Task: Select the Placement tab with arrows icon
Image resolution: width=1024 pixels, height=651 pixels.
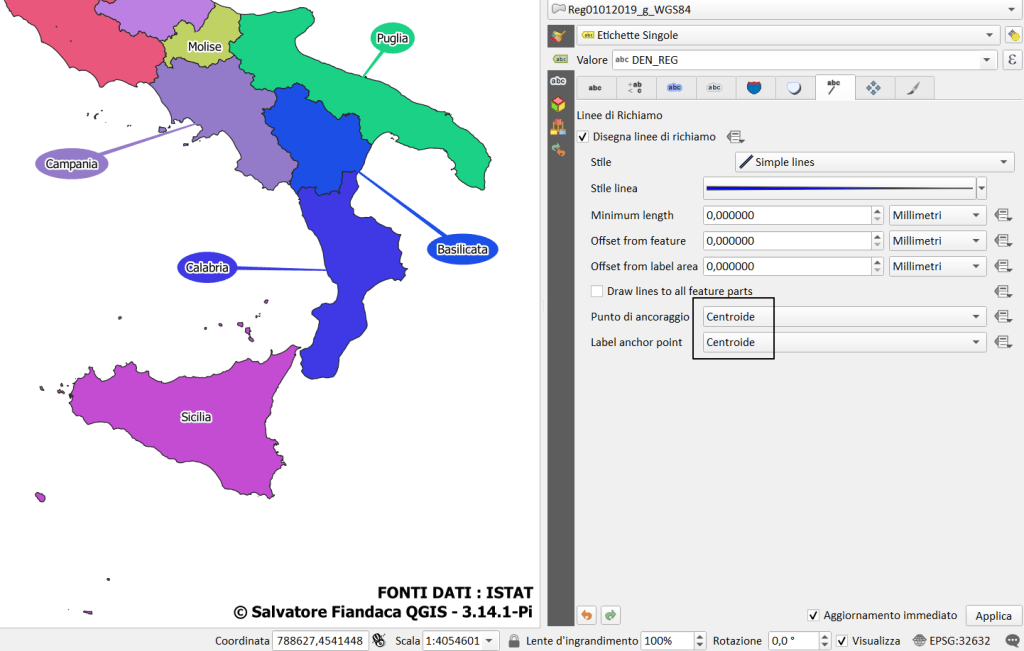Action: click(x=873, y=88)
